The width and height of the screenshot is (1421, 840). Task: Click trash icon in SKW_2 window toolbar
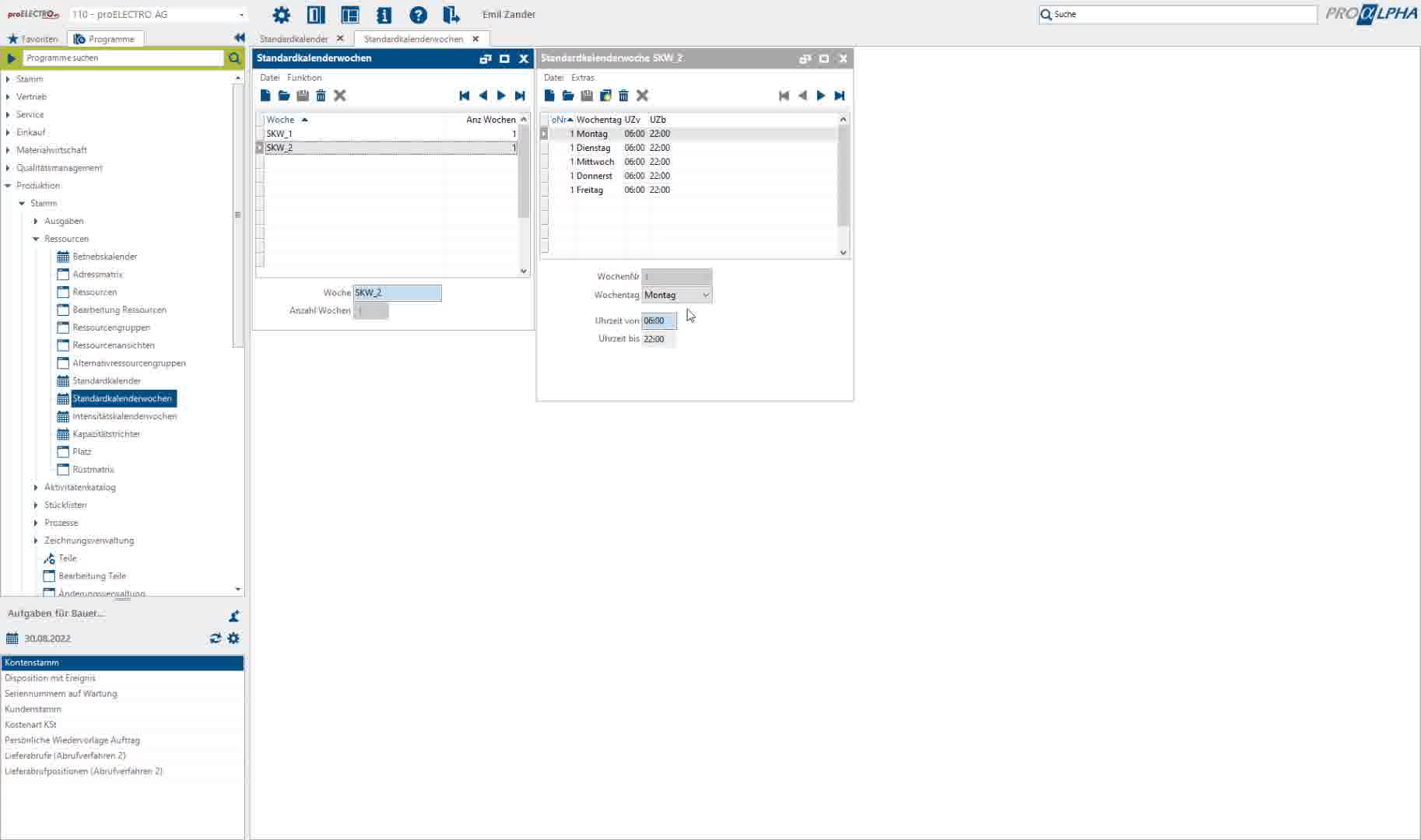[623, 96]
